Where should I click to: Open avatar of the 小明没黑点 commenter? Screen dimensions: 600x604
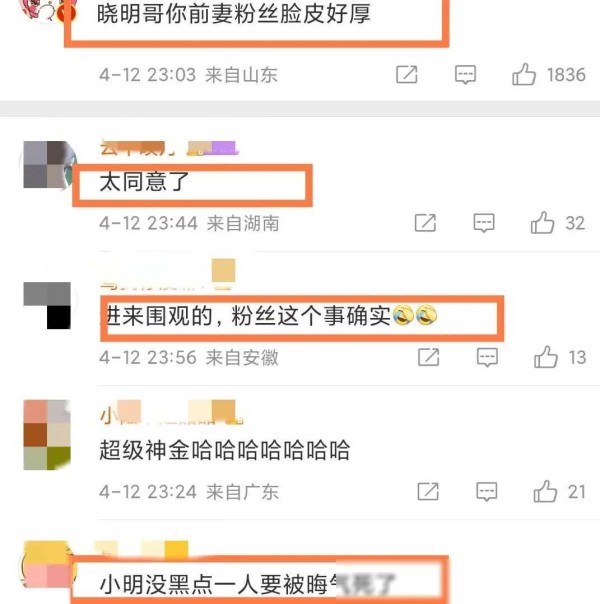pyautogui.click(x=47, y=565)
